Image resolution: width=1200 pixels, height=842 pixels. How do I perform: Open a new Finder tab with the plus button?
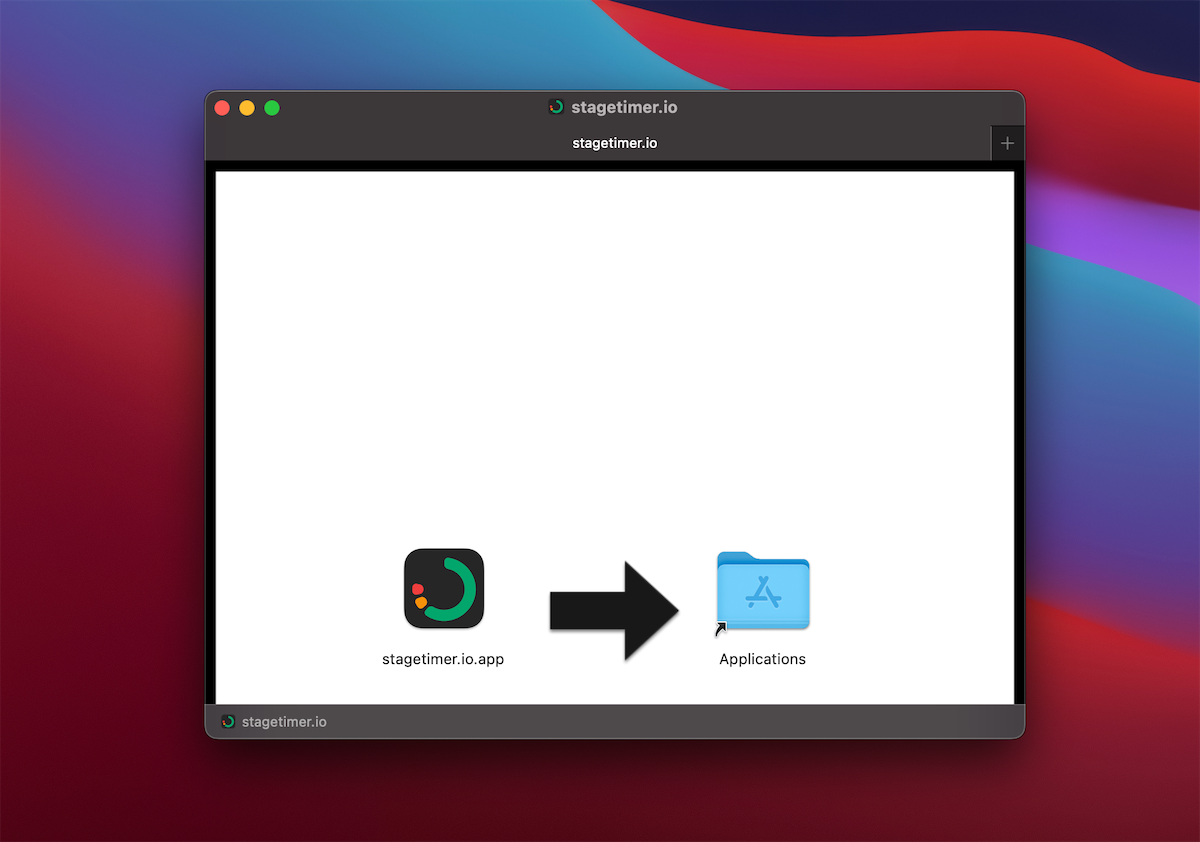click(1007, 143)
